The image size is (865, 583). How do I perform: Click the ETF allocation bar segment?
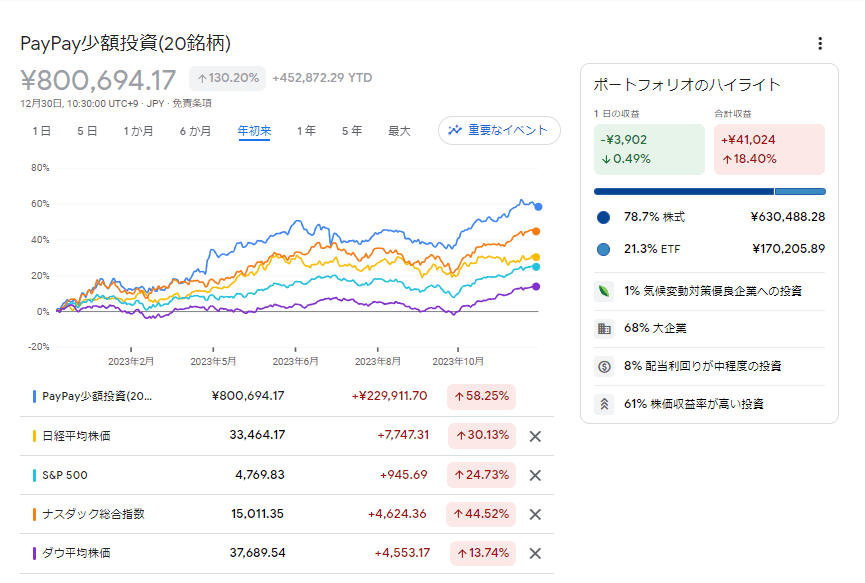pyautogui.click(x=800, y=191)
